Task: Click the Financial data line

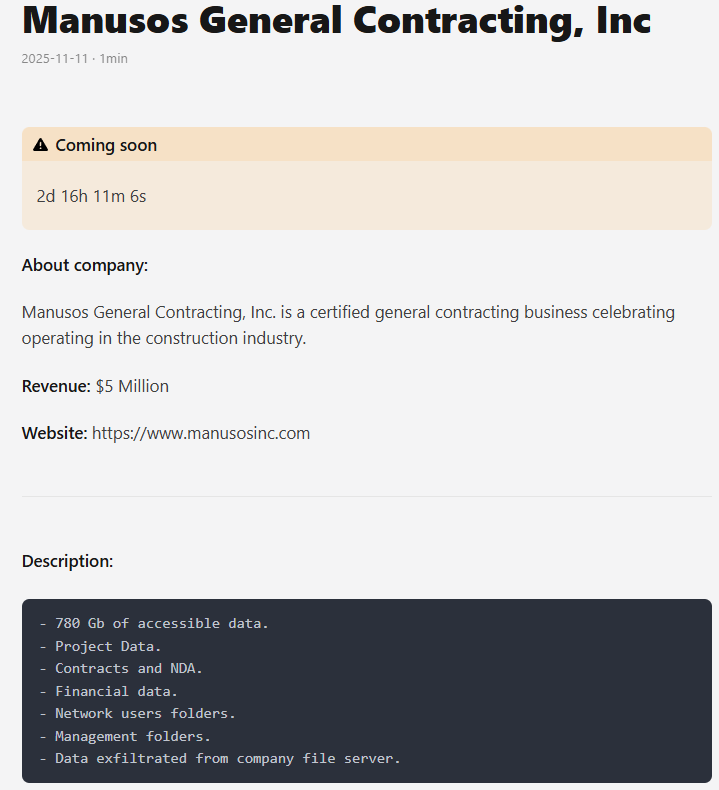Action: coord(116,691)
